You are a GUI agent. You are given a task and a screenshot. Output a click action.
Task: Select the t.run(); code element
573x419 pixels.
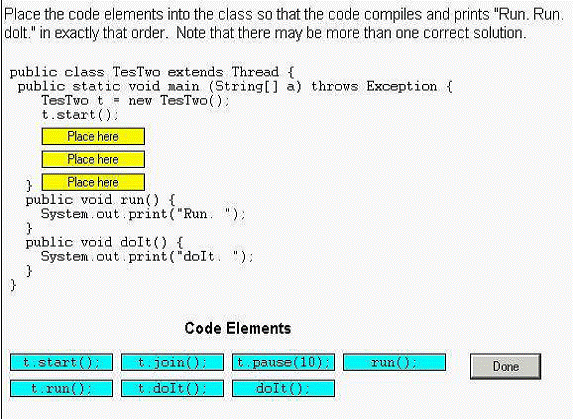(61, 388)
